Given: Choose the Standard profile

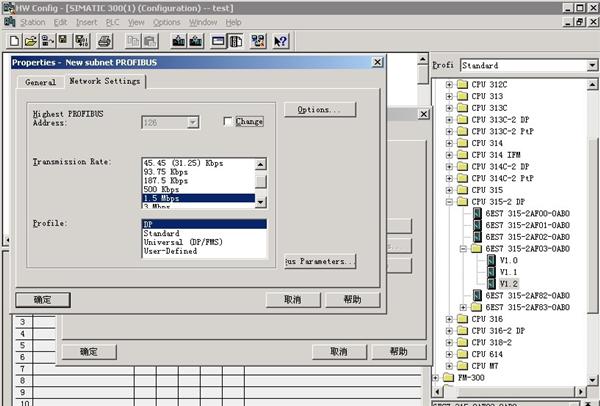Looking at the screenshot, I should [x=204, y=233].
